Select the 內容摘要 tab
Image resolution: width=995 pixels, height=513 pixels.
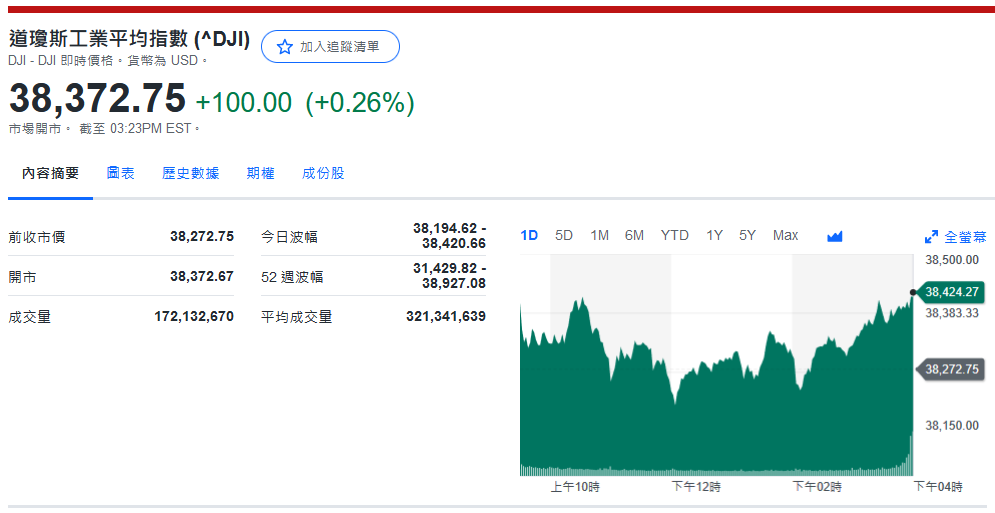coord(50,173)
